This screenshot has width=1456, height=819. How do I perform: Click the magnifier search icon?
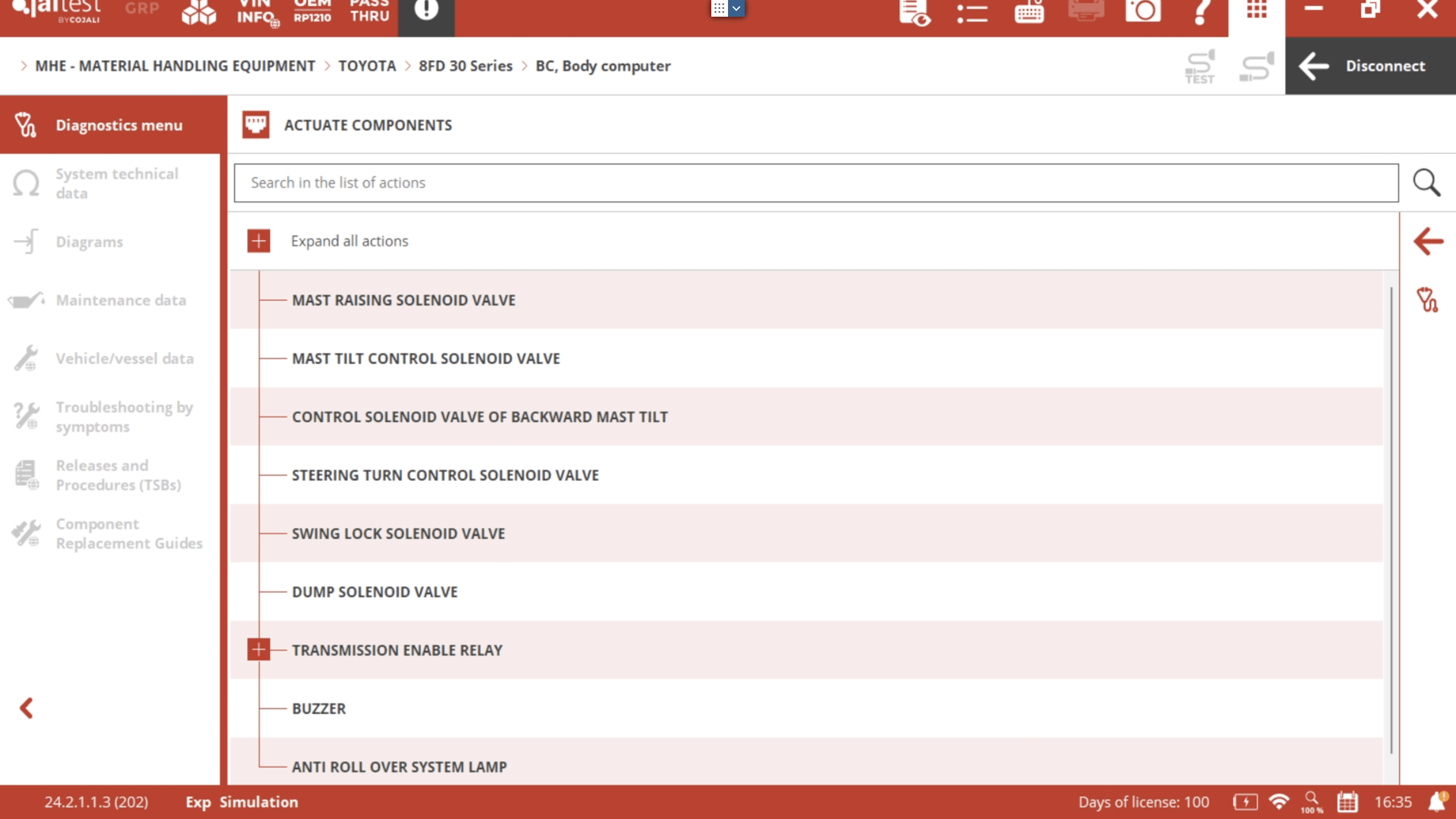tap(1426, 182)
